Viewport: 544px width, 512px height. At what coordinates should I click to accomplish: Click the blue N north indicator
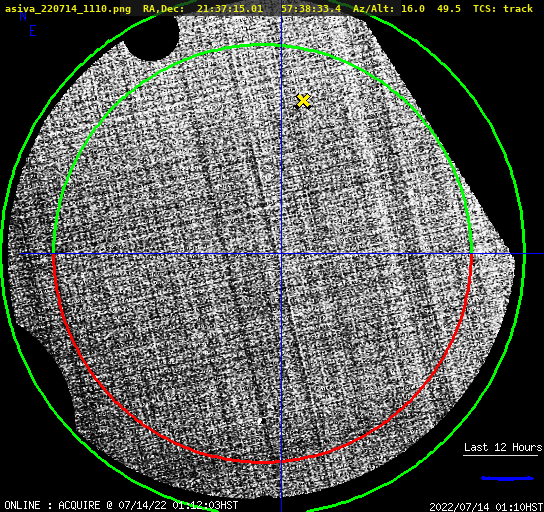pos(23,16)
